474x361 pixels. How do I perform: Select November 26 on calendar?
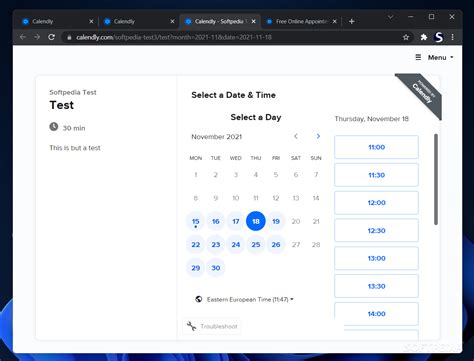276,245
